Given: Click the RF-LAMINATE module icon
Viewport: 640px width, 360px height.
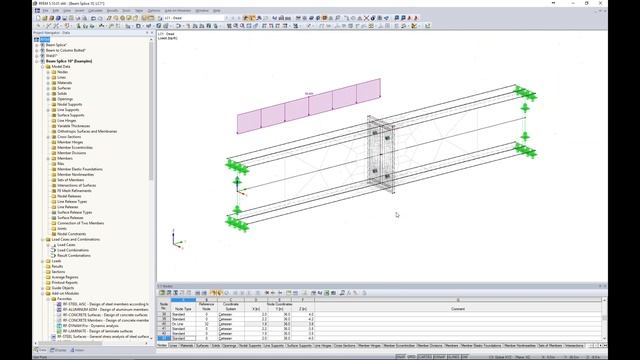Looking at the screenshot, I should click(59, 331).
